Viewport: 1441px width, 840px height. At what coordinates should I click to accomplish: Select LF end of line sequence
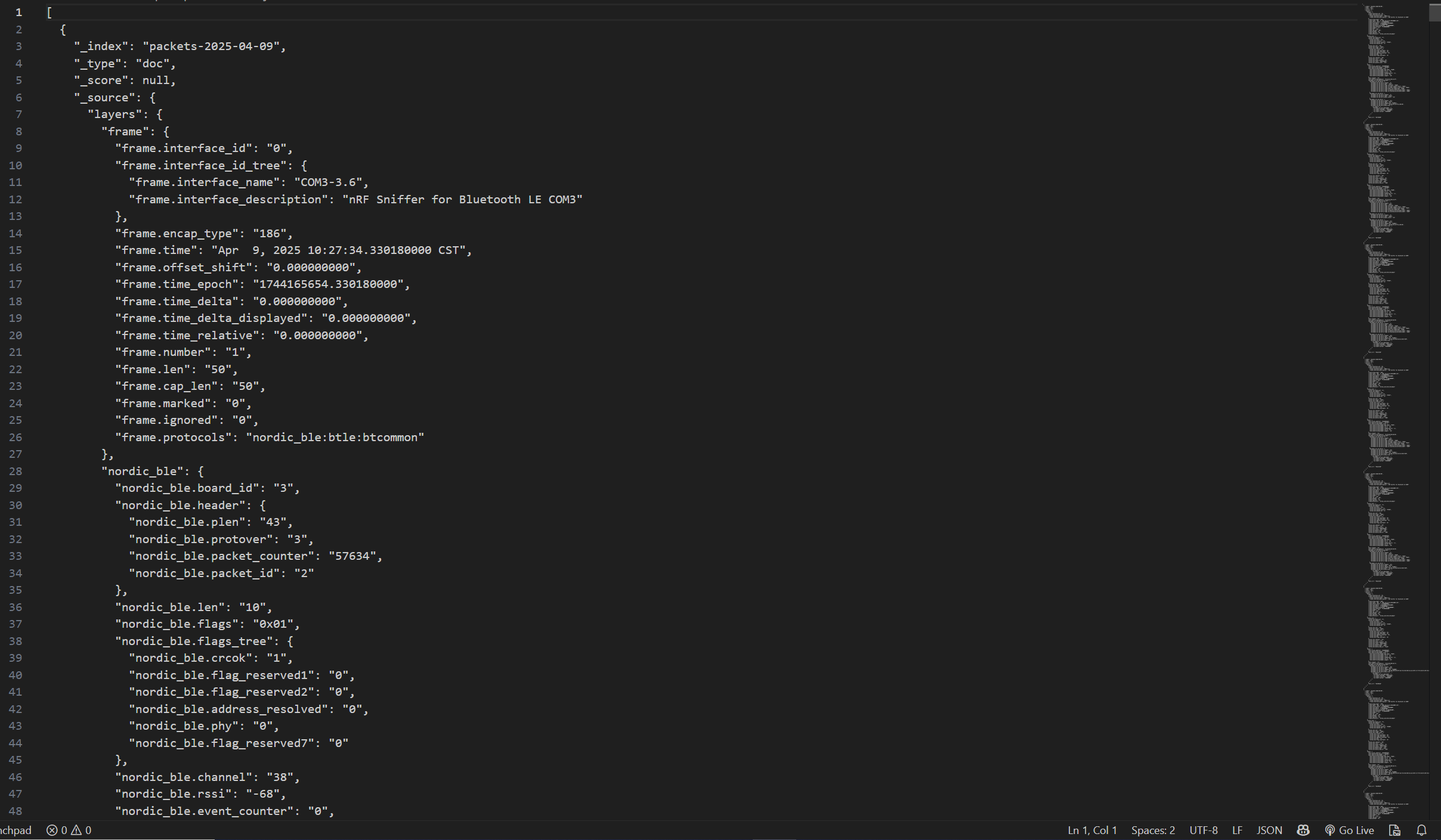pos(1237,830)
